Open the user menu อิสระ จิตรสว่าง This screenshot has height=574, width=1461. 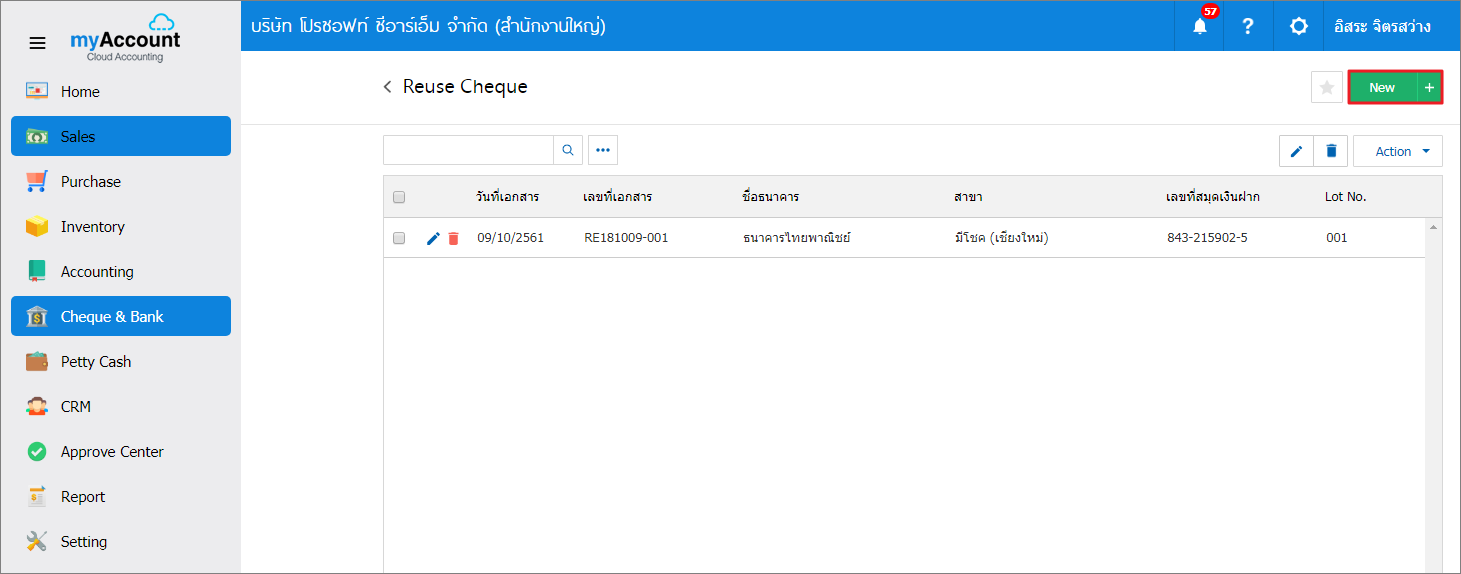[x=1382, y=27]
